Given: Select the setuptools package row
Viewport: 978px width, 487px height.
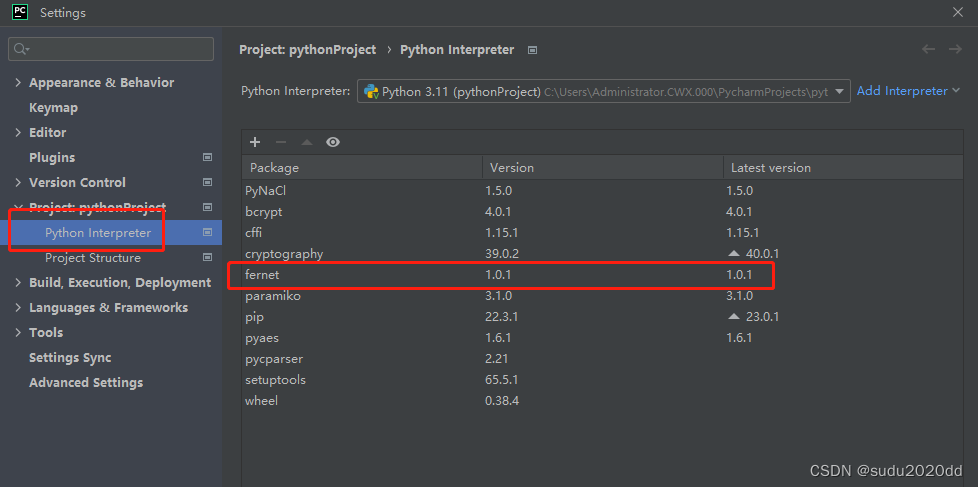Looking at the screenshot, I should point(603,380).
